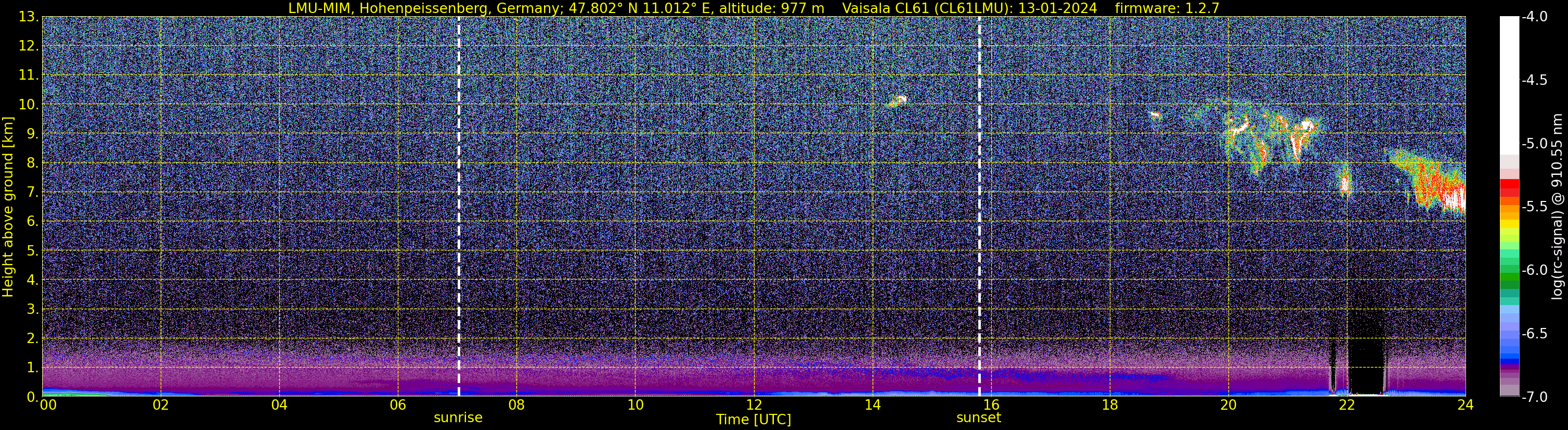1568x430 pixels.
Task: Click the '-7.0' colorbar tick label
Action: pyautogui.click(x=1534, y=397)
